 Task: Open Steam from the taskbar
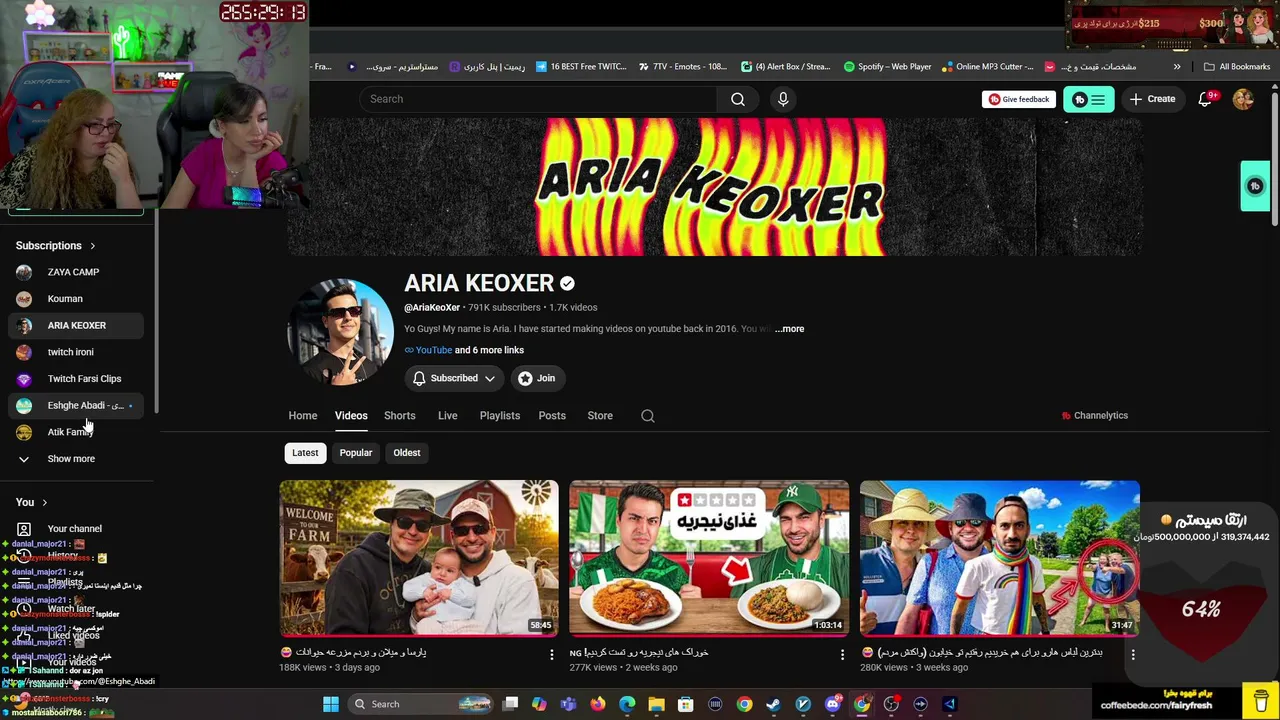point(774,704)
